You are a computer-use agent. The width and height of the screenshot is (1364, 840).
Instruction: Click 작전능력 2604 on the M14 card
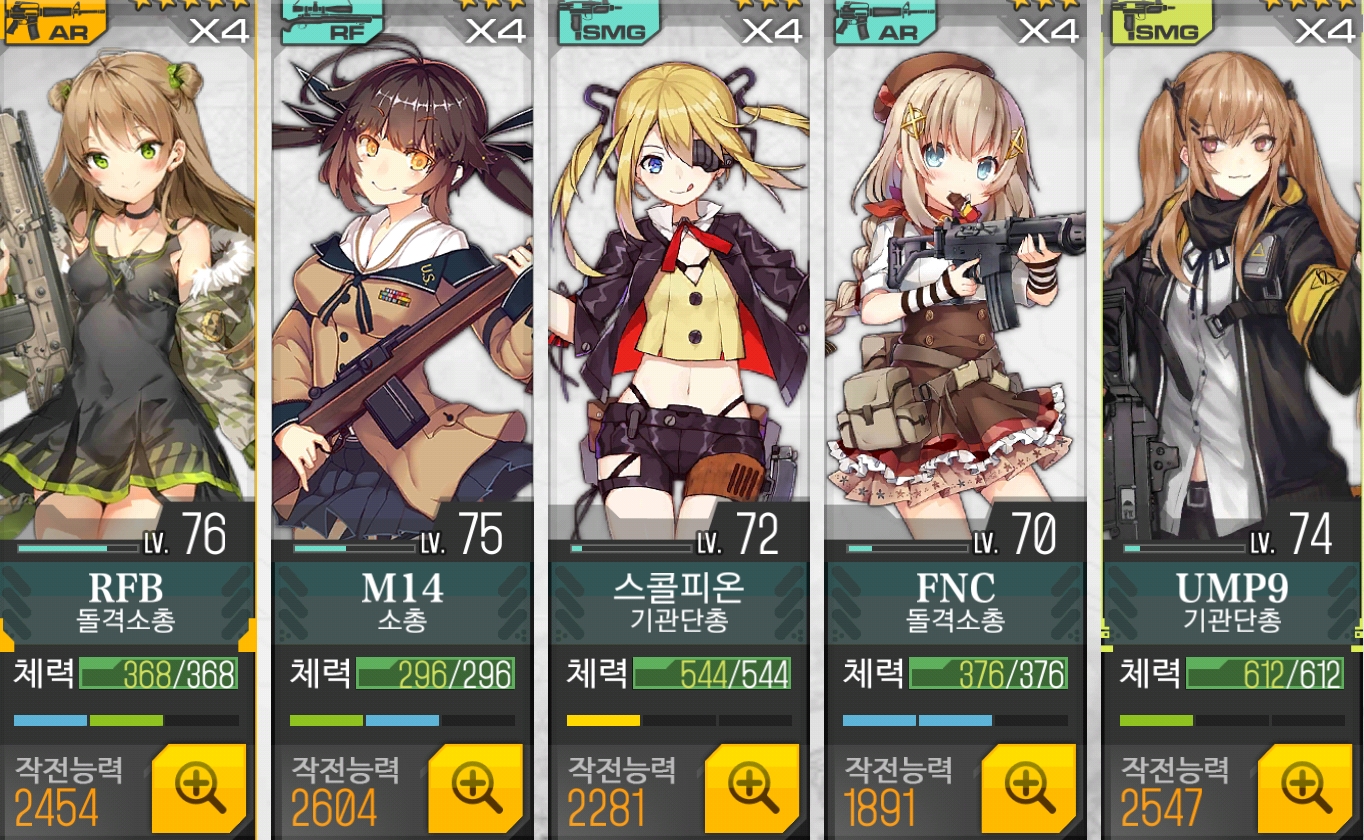[346, 791]
